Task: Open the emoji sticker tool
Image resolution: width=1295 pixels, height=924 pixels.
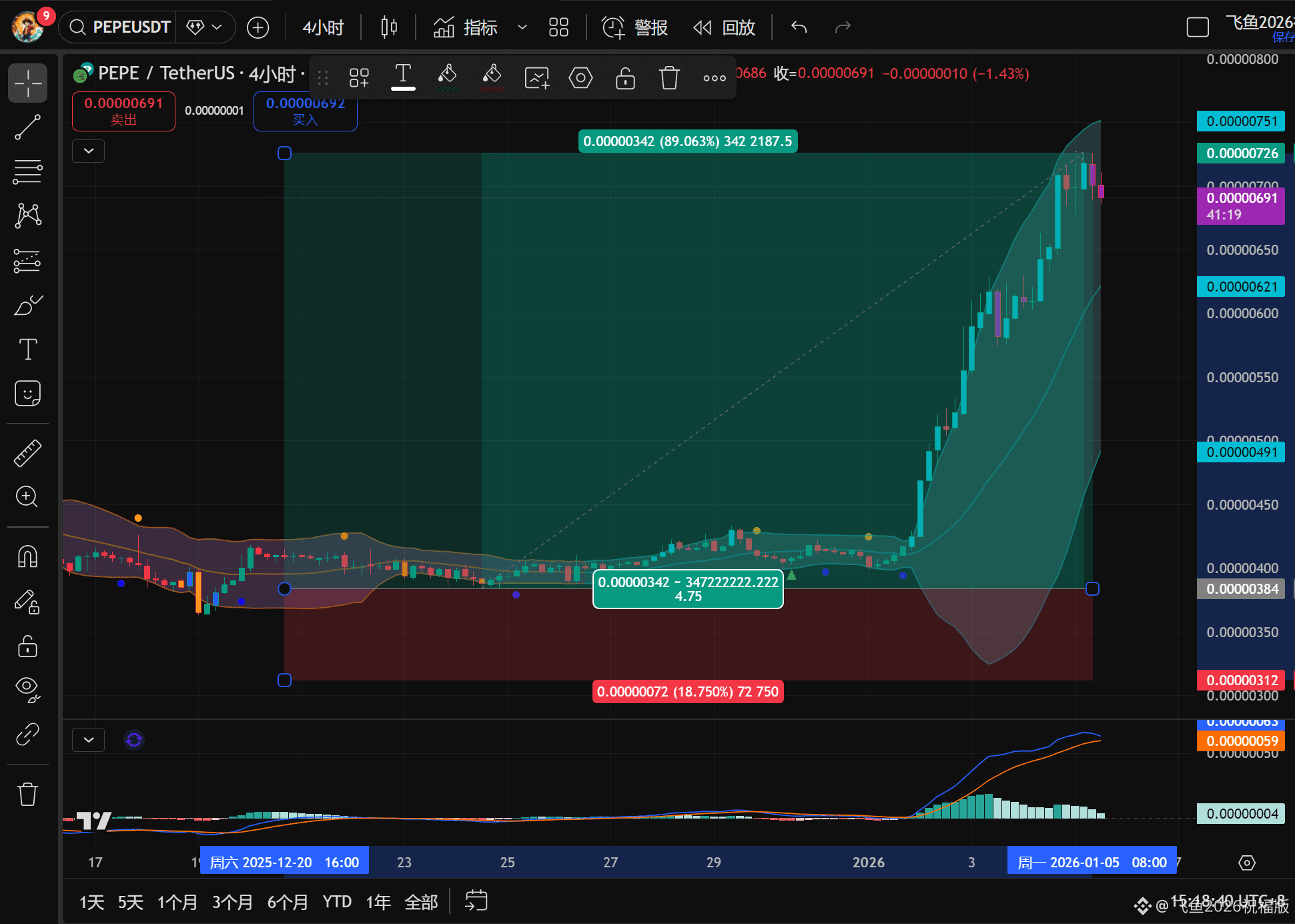Action: coord(27,394)
